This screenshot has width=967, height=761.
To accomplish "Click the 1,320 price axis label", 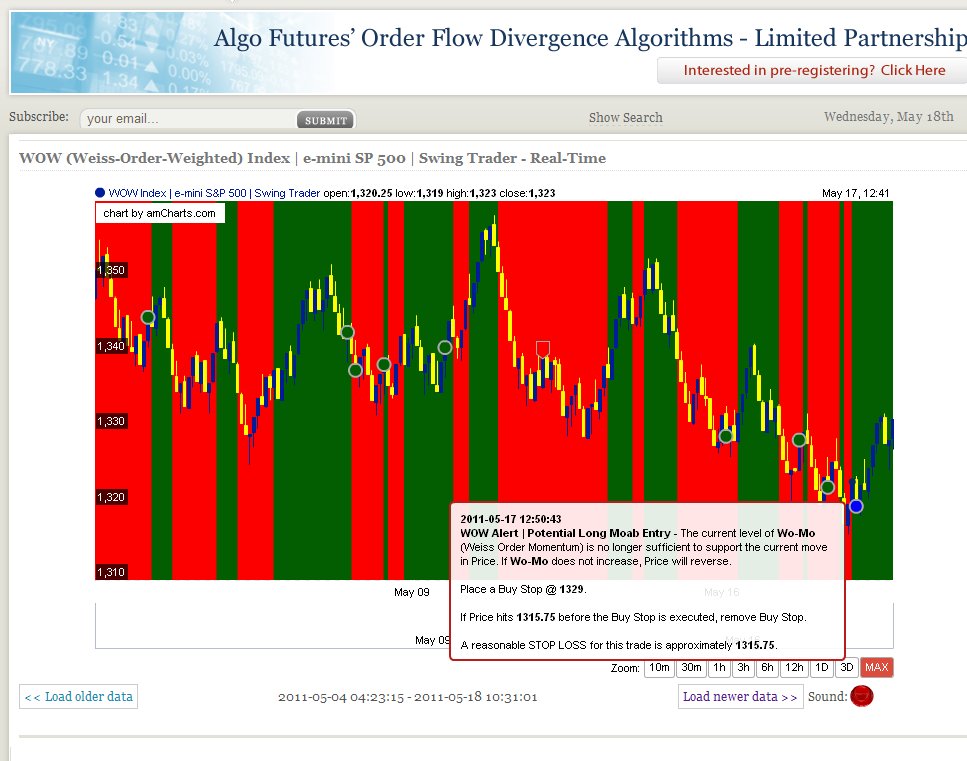I will [x=111, y=497].
